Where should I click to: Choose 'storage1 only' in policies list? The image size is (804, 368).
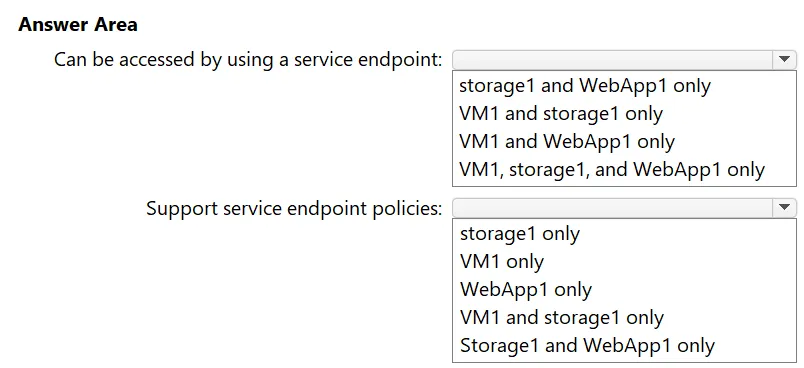click(519, 234)
